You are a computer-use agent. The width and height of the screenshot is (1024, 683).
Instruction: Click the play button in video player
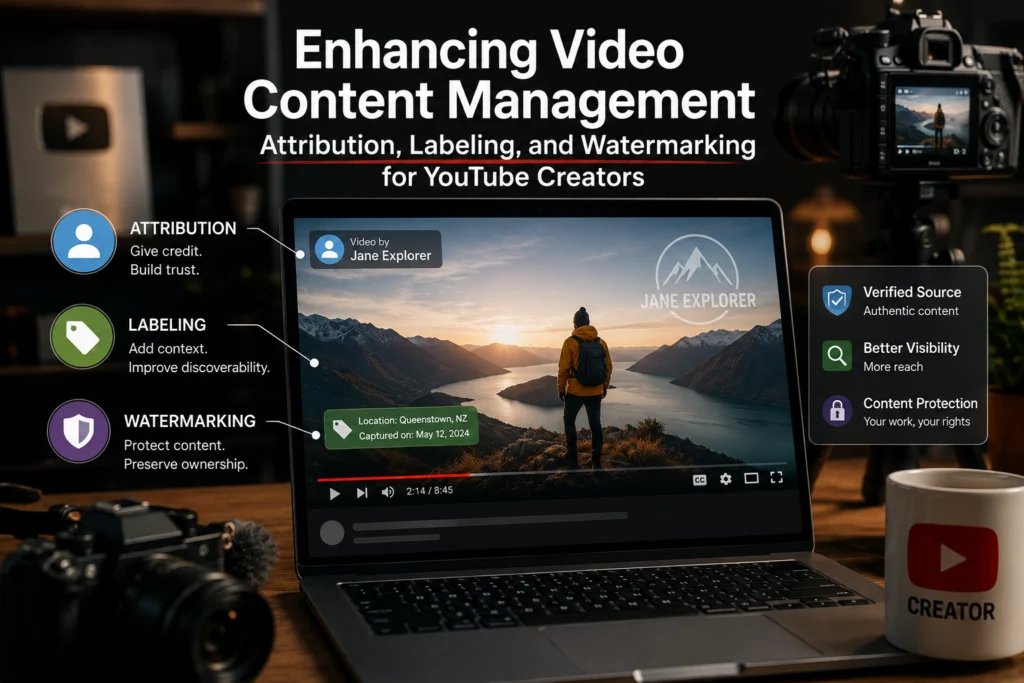[334, 494]
